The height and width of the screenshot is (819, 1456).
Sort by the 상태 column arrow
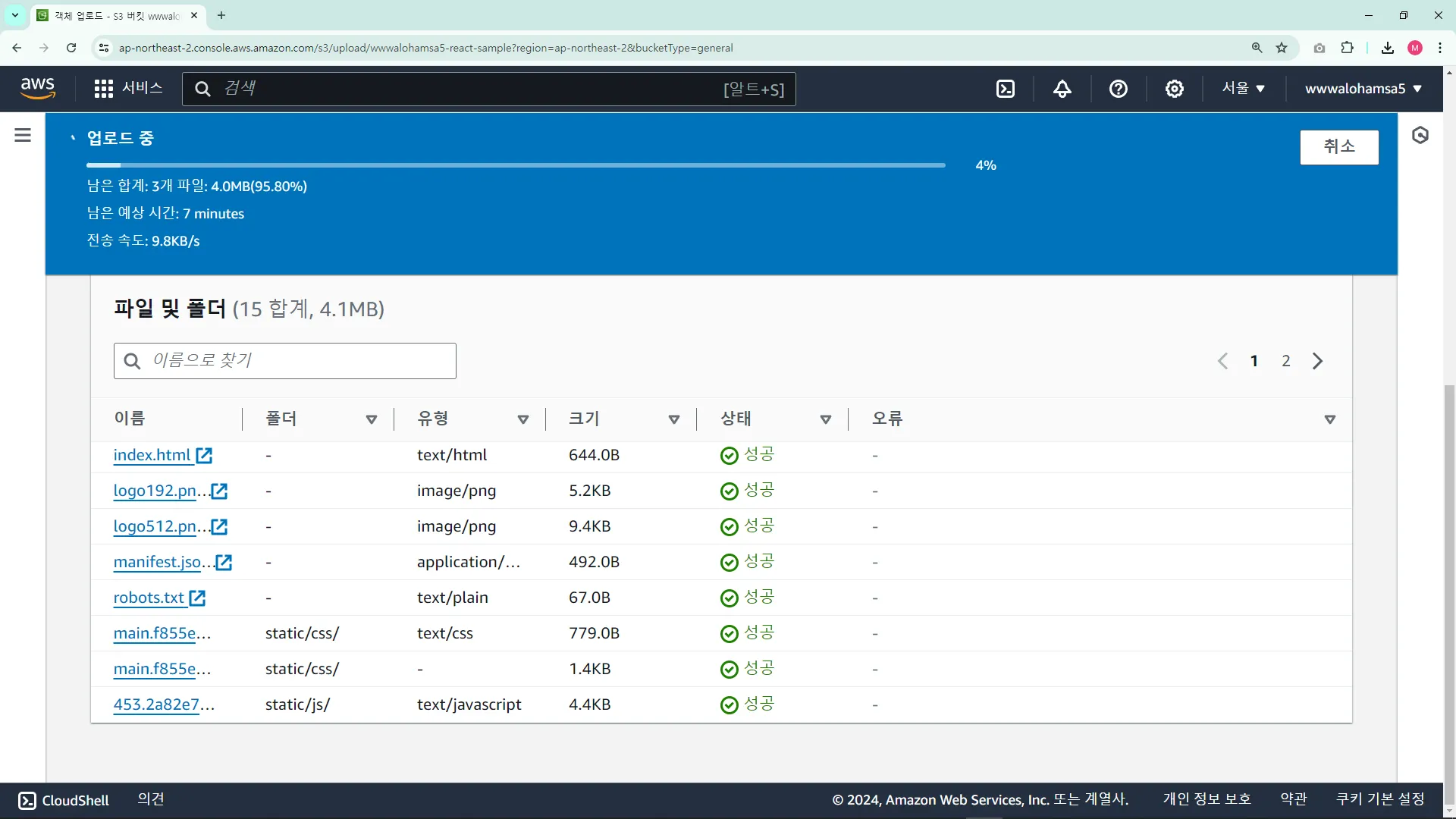pos(826,419)
